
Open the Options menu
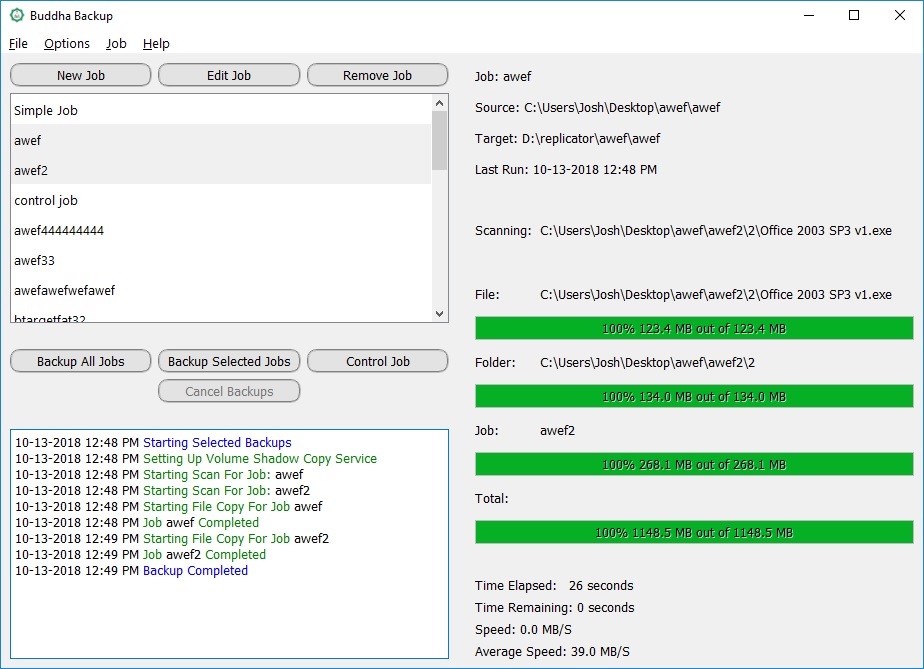(66, 43)
